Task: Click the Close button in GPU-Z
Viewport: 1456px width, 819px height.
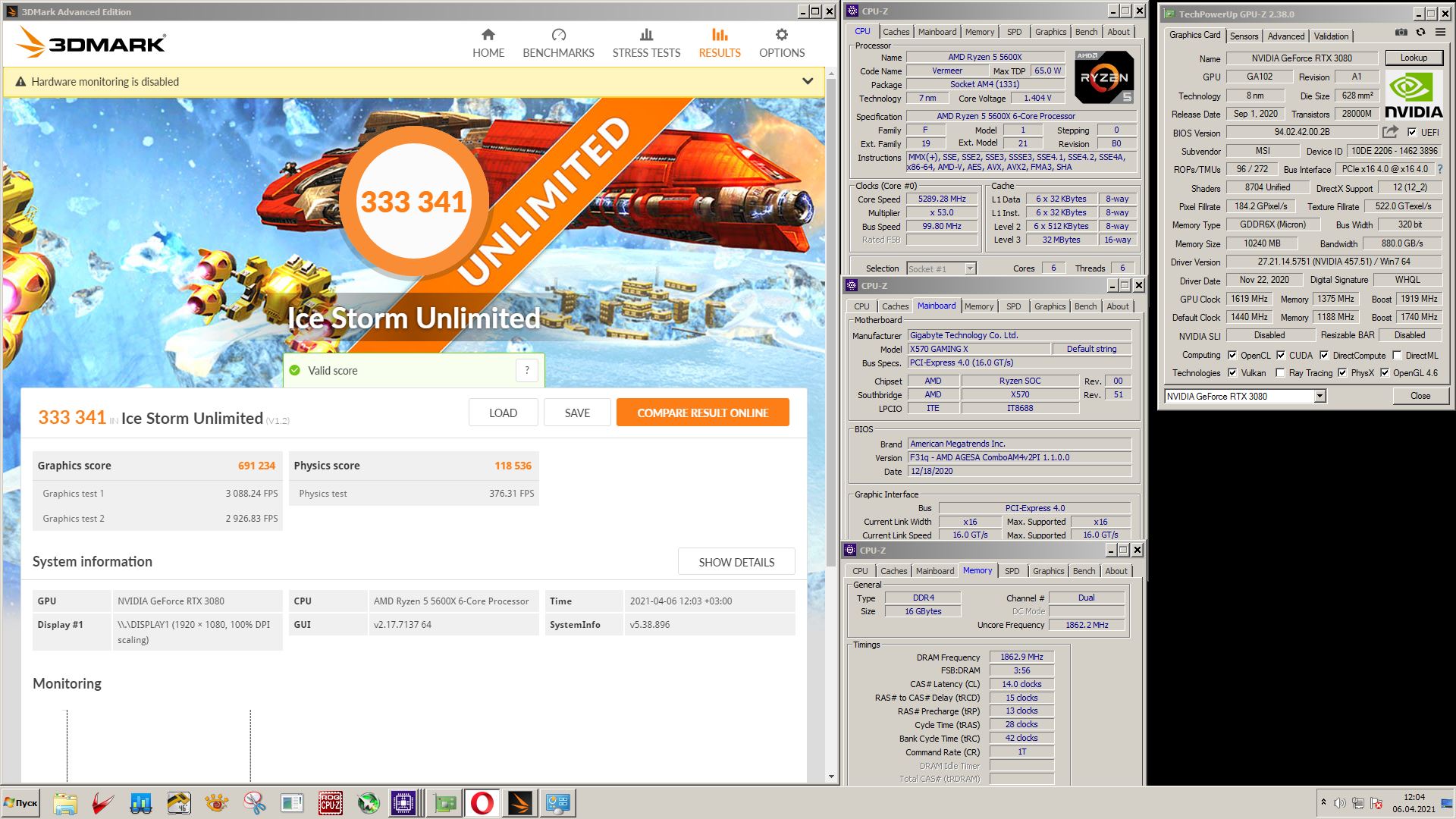Action: click(1420, 396)
